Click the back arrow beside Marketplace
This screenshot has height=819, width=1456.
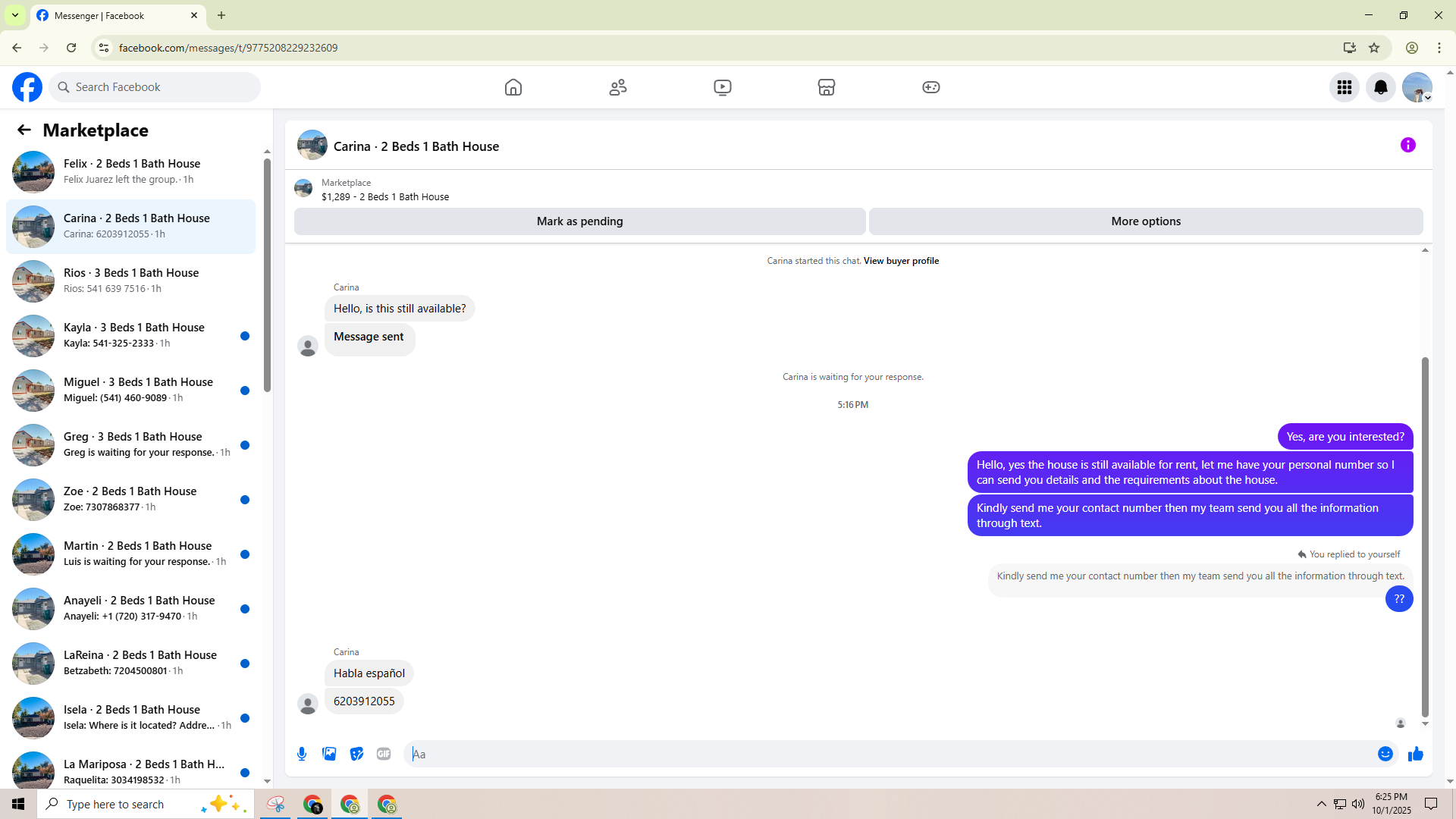[24, 130]
